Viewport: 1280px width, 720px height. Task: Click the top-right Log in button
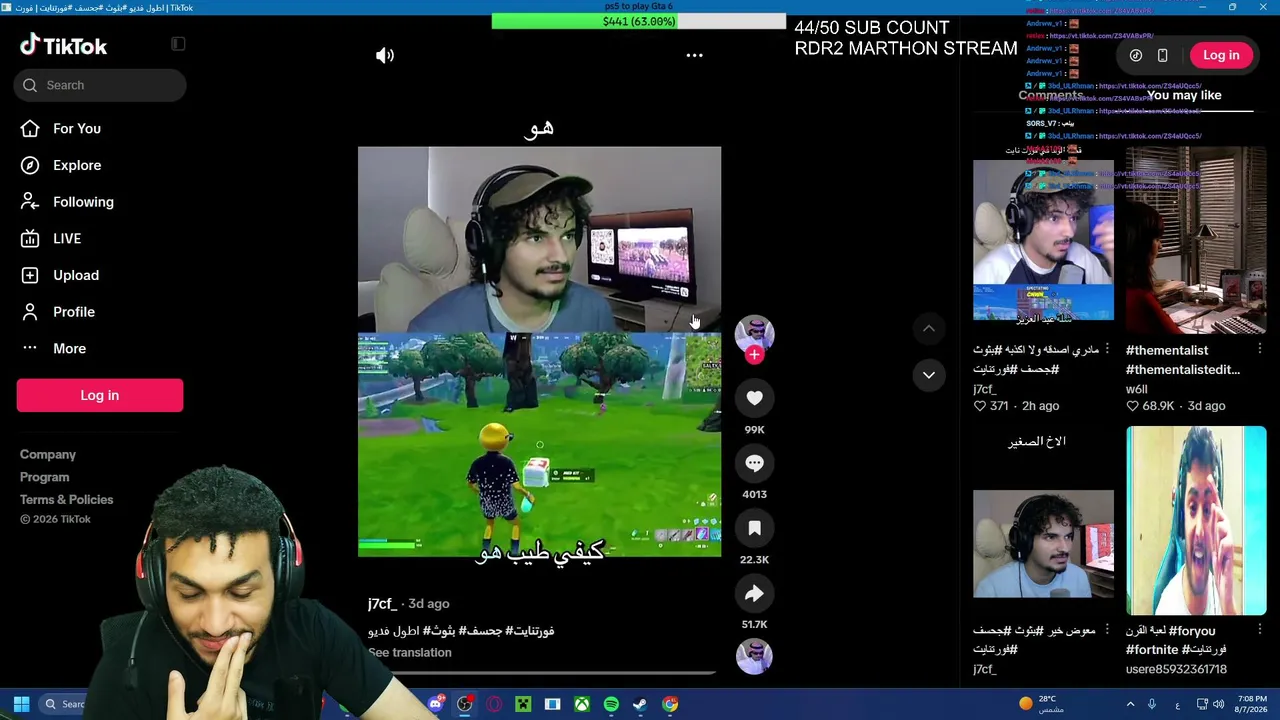(x=1221, y=56)
